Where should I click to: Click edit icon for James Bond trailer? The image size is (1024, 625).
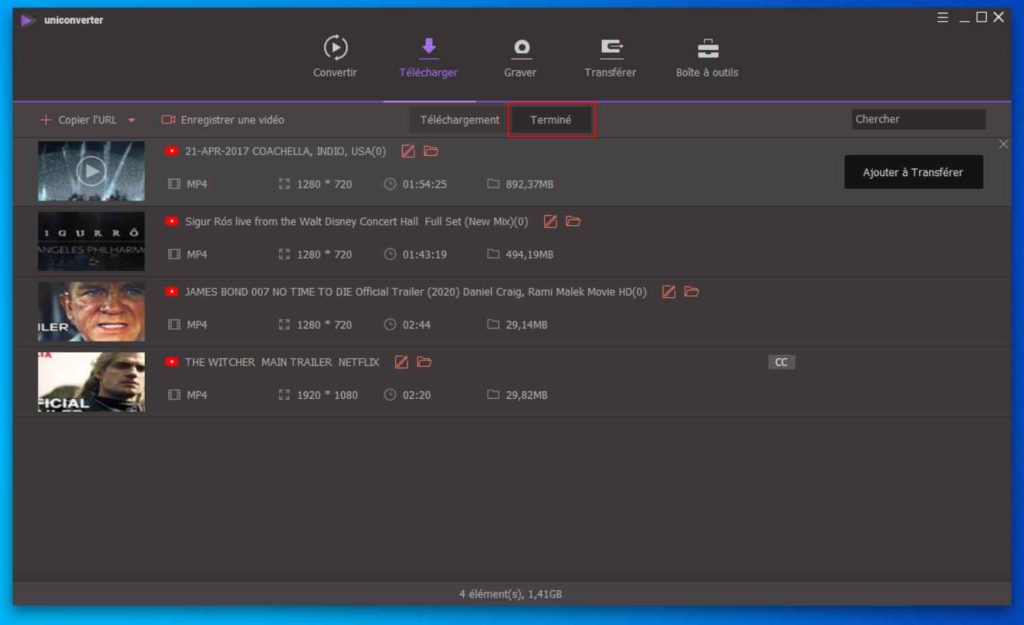tap(669, 292)
